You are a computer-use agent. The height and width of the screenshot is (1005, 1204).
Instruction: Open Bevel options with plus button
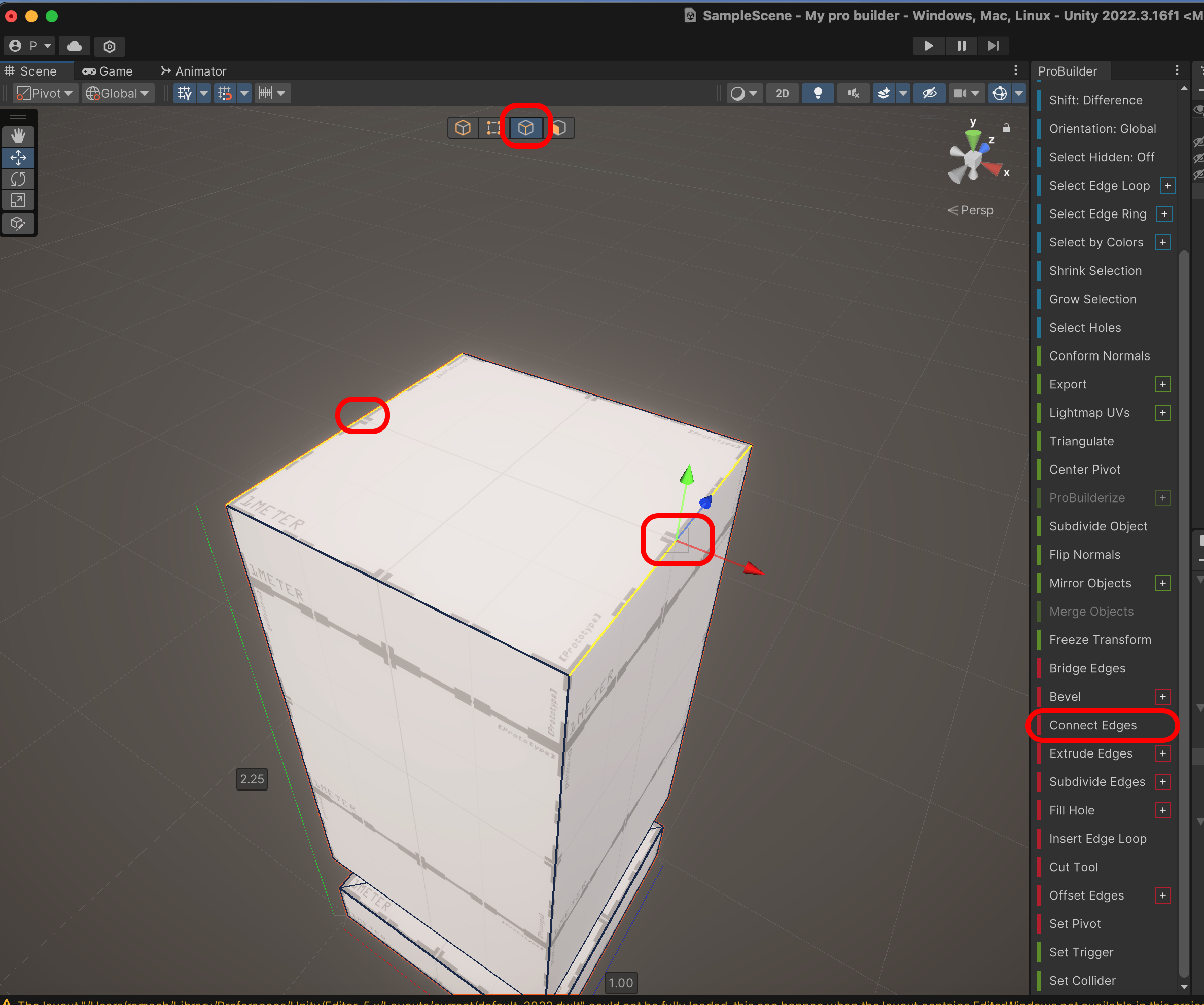(1162, 697)
